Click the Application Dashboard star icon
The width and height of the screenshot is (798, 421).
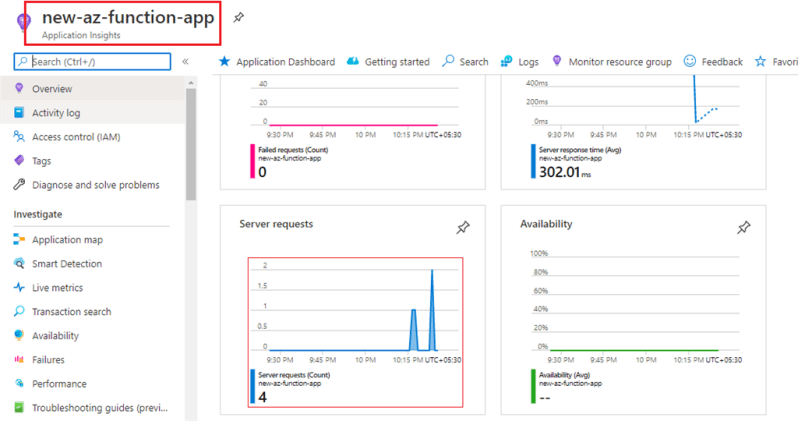click(x=224, y=62)
